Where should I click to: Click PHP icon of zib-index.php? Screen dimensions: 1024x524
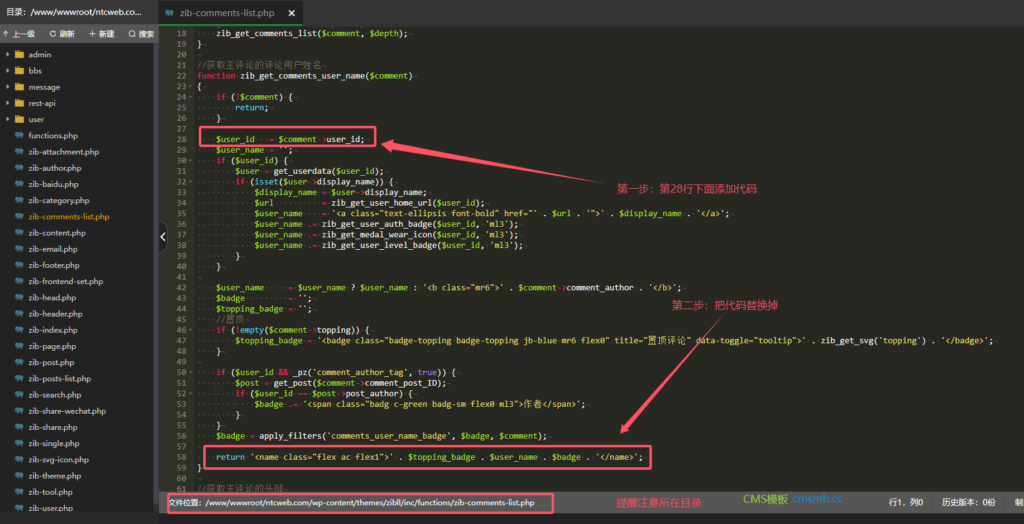tap(19, 330)
